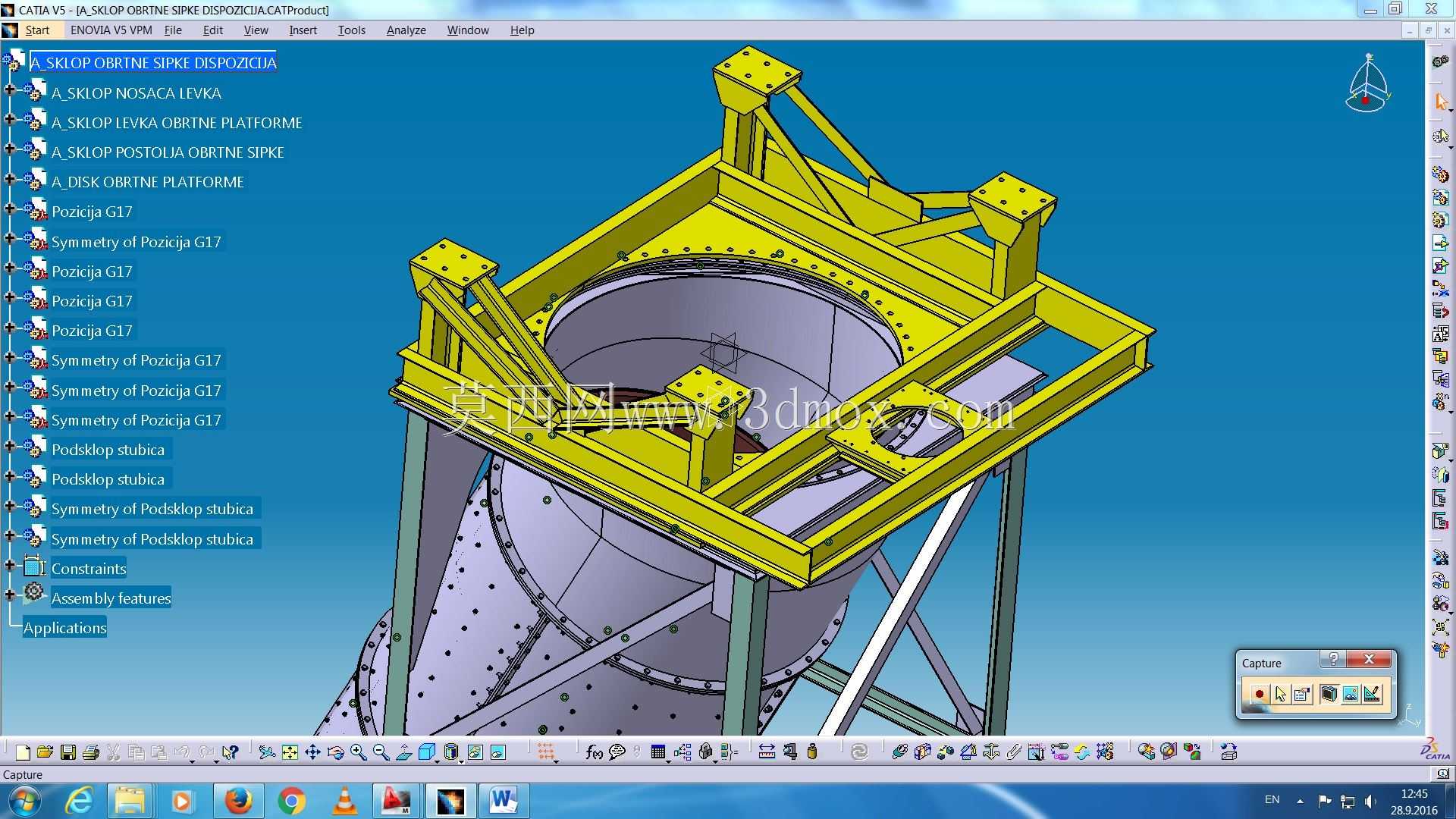Close the Capture dialog
Screen dimensions: 1456x819
[x=1370, y=660]
